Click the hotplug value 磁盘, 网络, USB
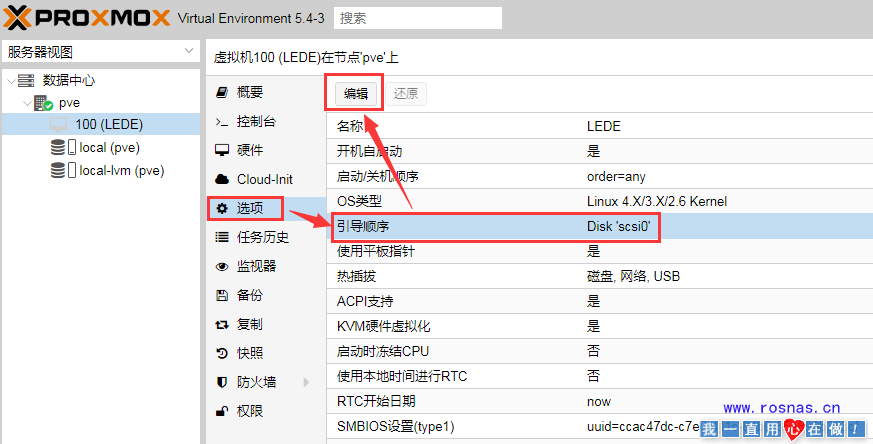The width and height of the screenshot is (873, 444). point(634,276)
